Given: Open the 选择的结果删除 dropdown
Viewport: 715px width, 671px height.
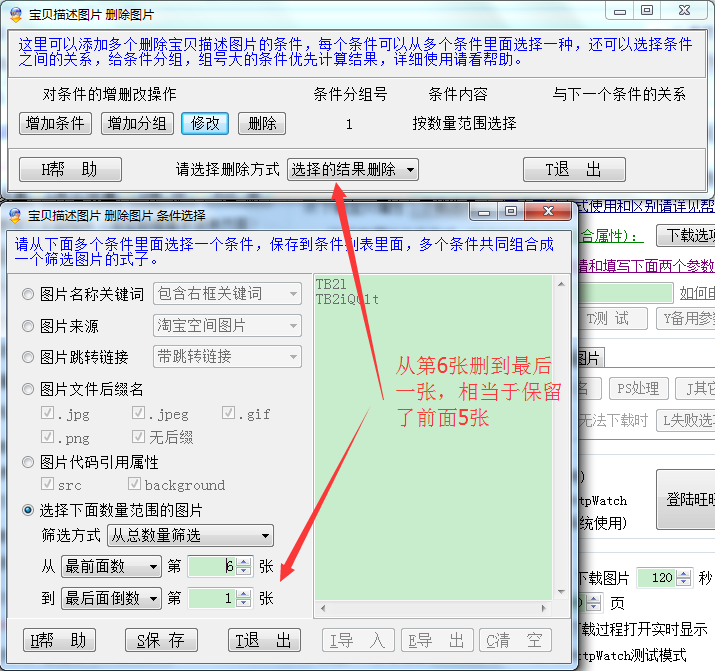Looking at the screenshot, I should coord(352,169).
